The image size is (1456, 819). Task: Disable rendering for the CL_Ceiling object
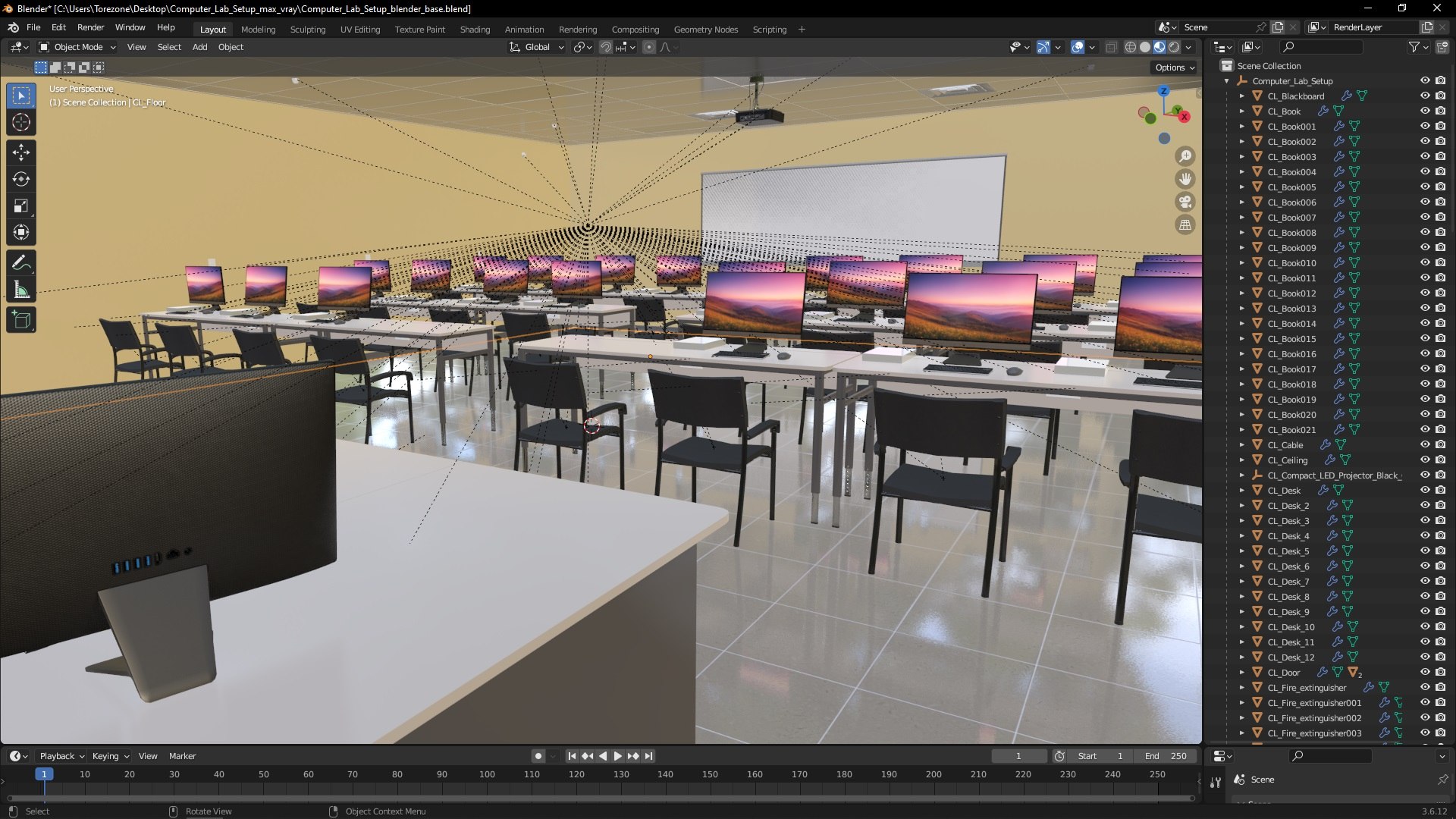(x=1440, y=460)
